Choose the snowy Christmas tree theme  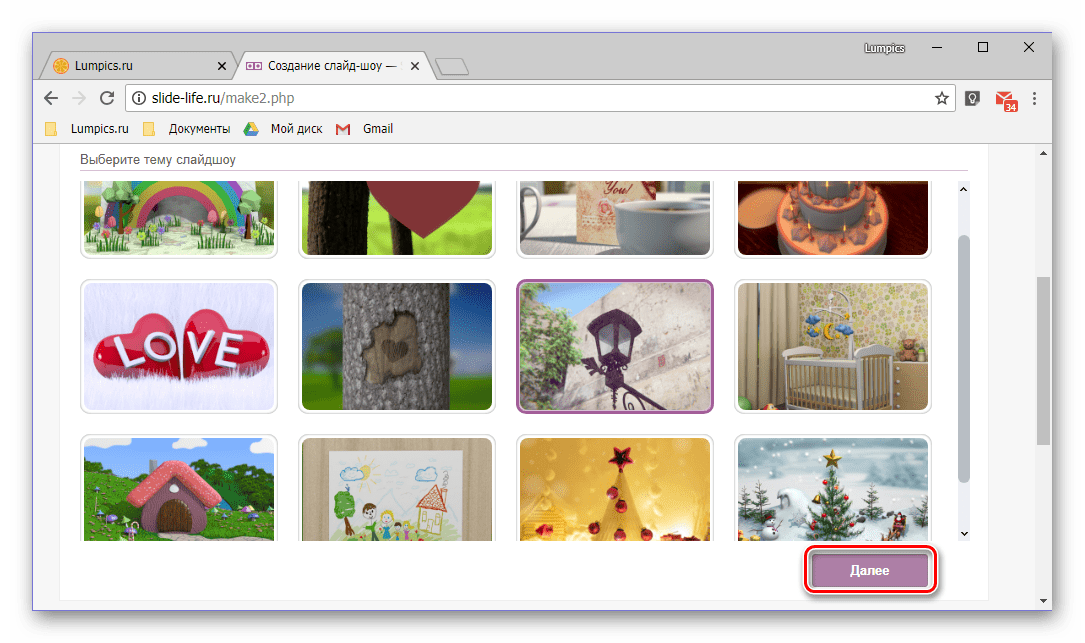click(x=832, y=488)
